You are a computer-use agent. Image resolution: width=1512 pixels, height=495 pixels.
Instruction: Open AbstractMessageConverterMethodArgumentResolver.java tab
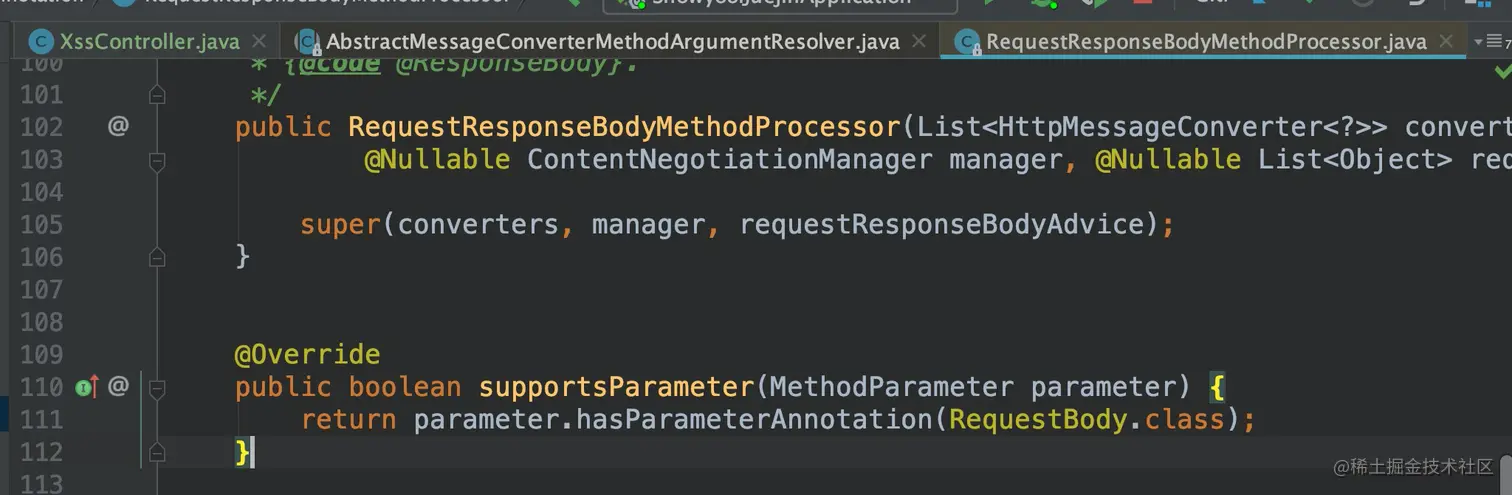[612, 42]
